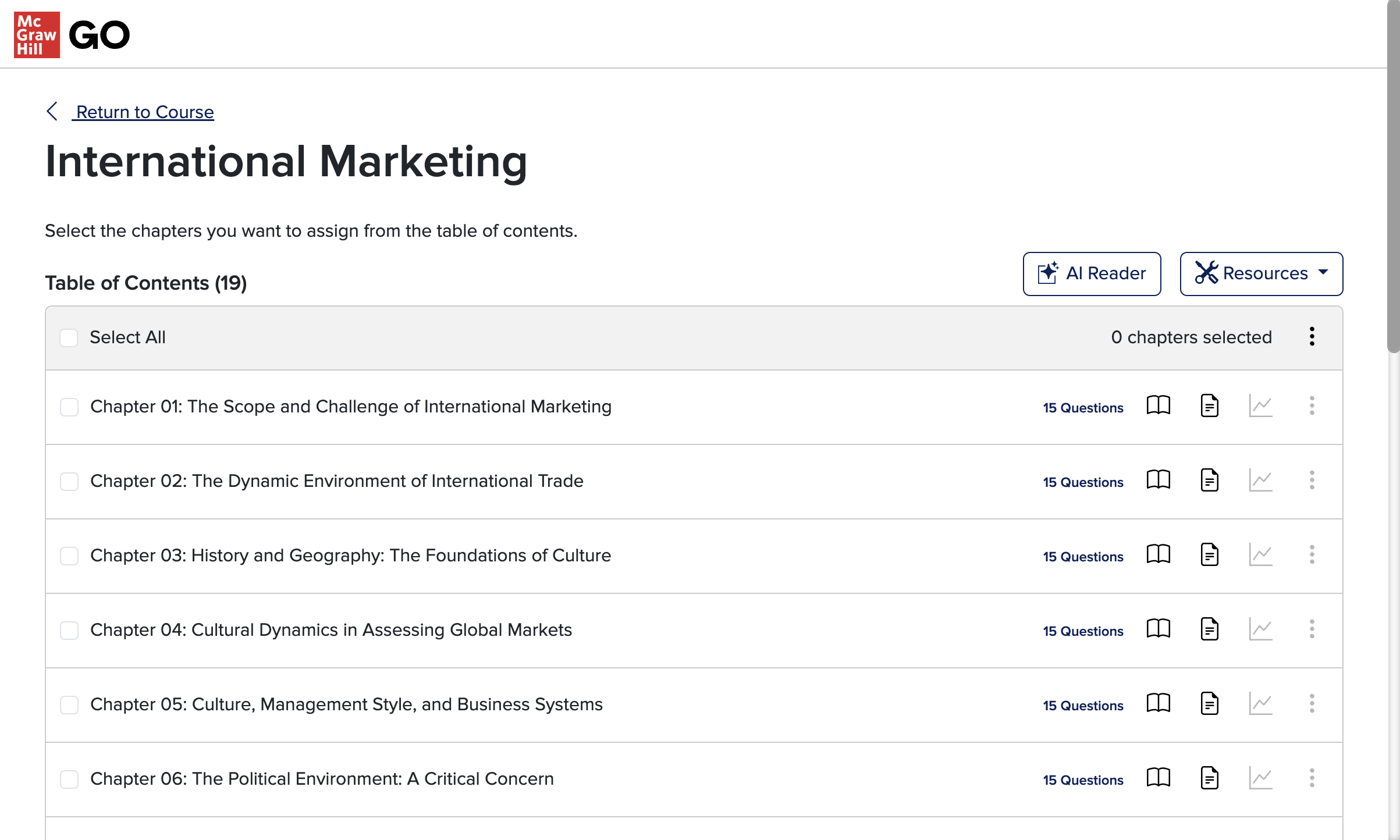Open Select All row three-dot menu

click(x=1312, y=337)
